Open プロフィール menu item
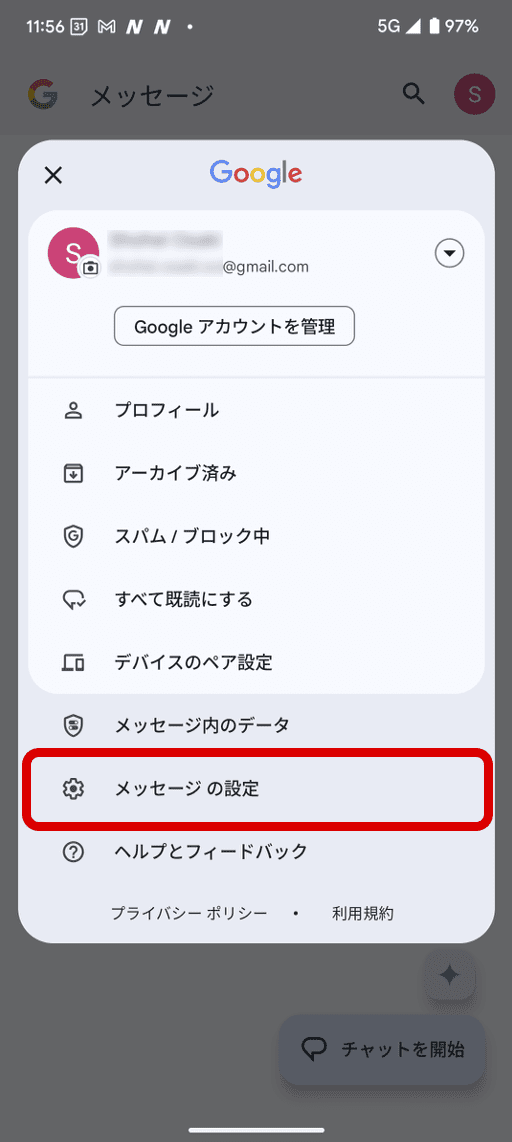 click(256, 410)
